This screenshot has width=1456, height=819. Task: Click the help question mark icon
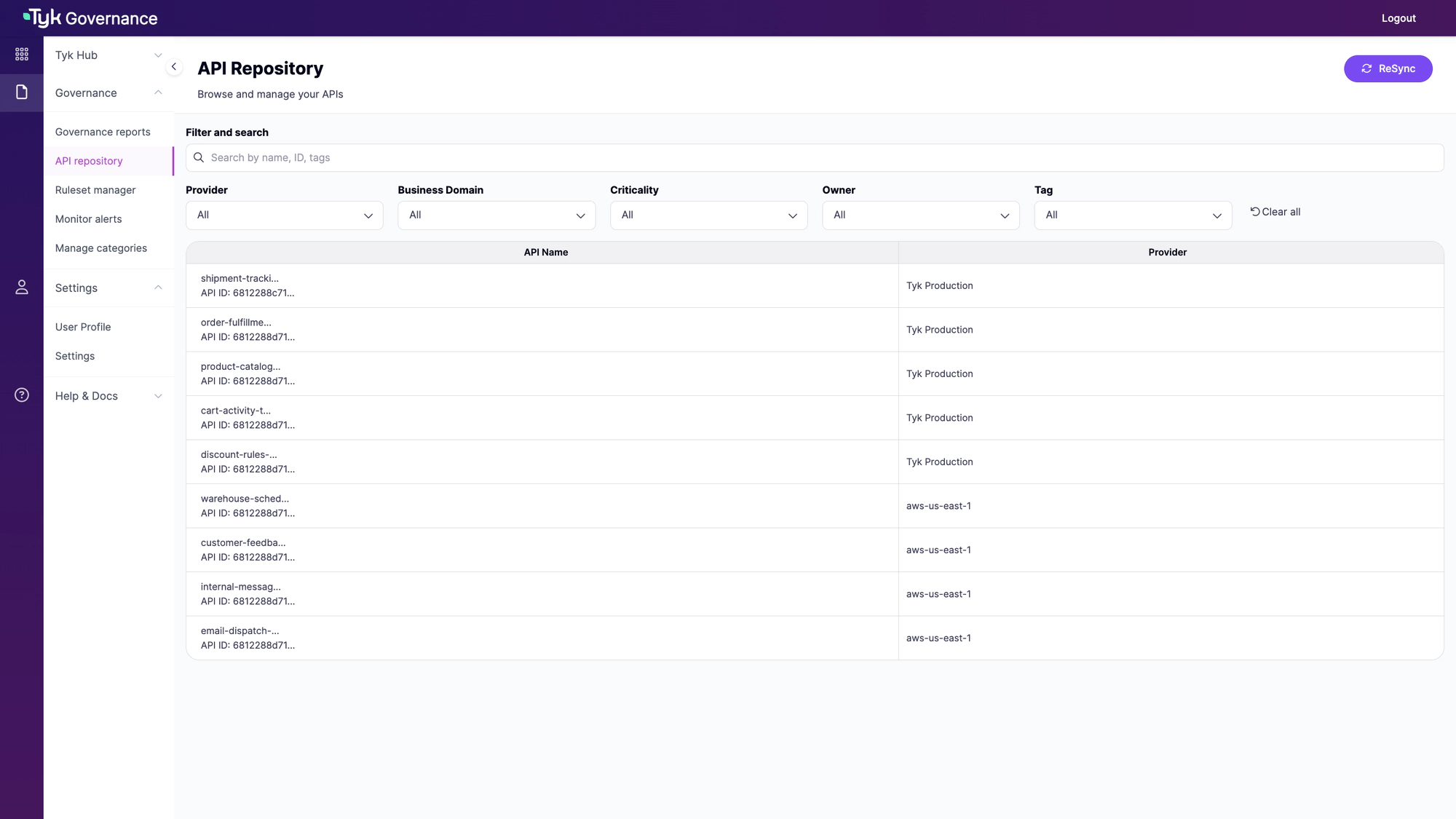click(x=22, y=395)
